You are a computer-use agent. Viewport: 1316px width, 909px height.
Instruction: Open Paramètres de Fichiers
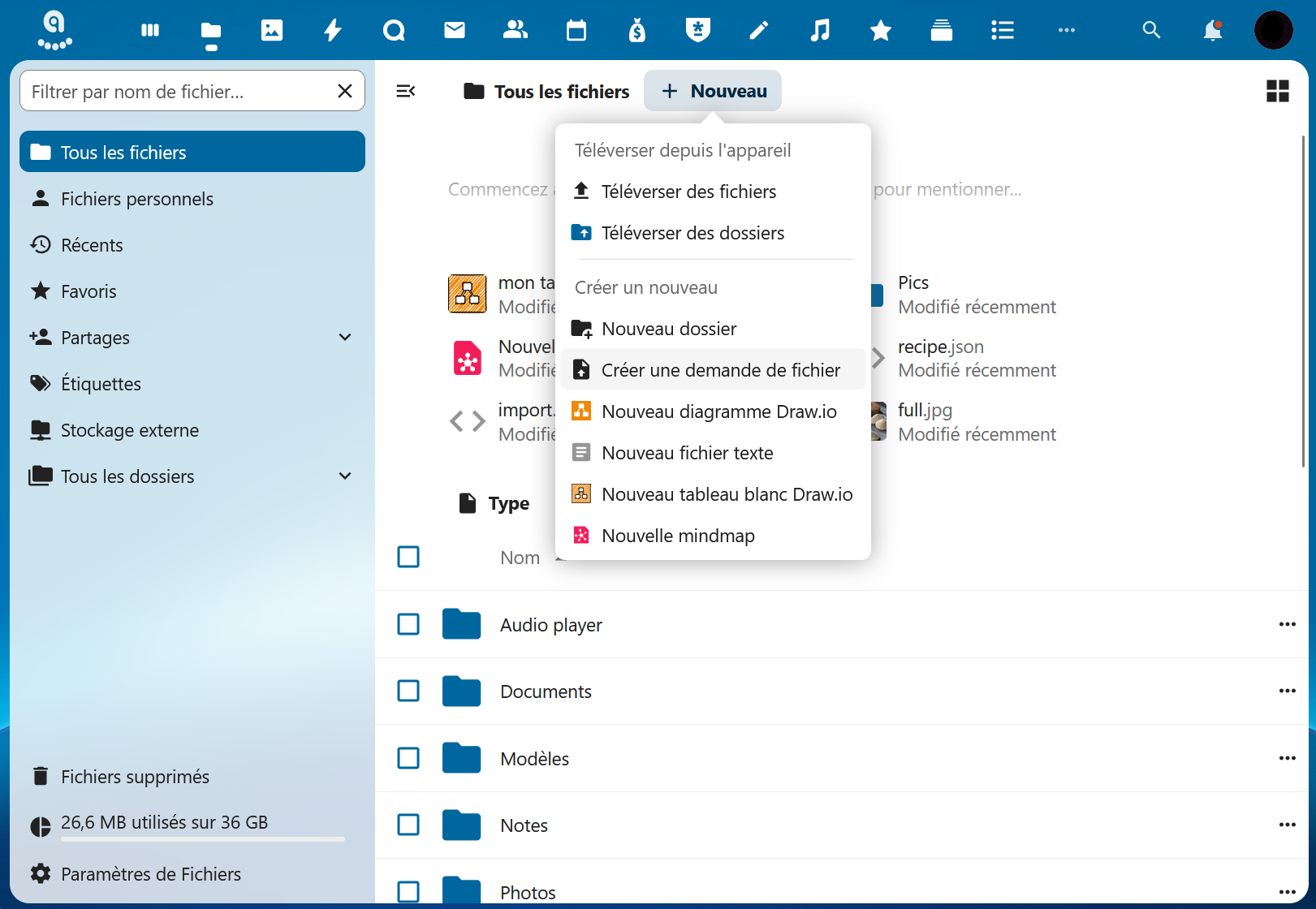click(150, 874)
